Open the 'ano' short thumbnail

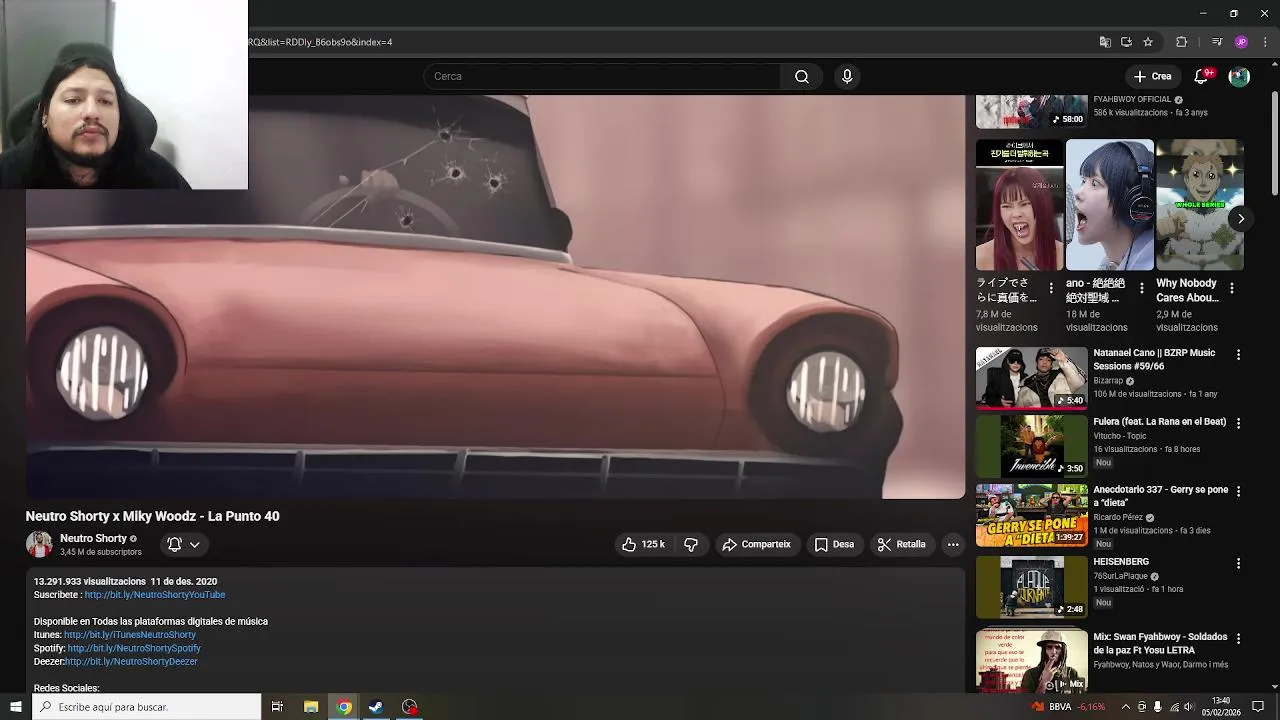(1109, 205)
